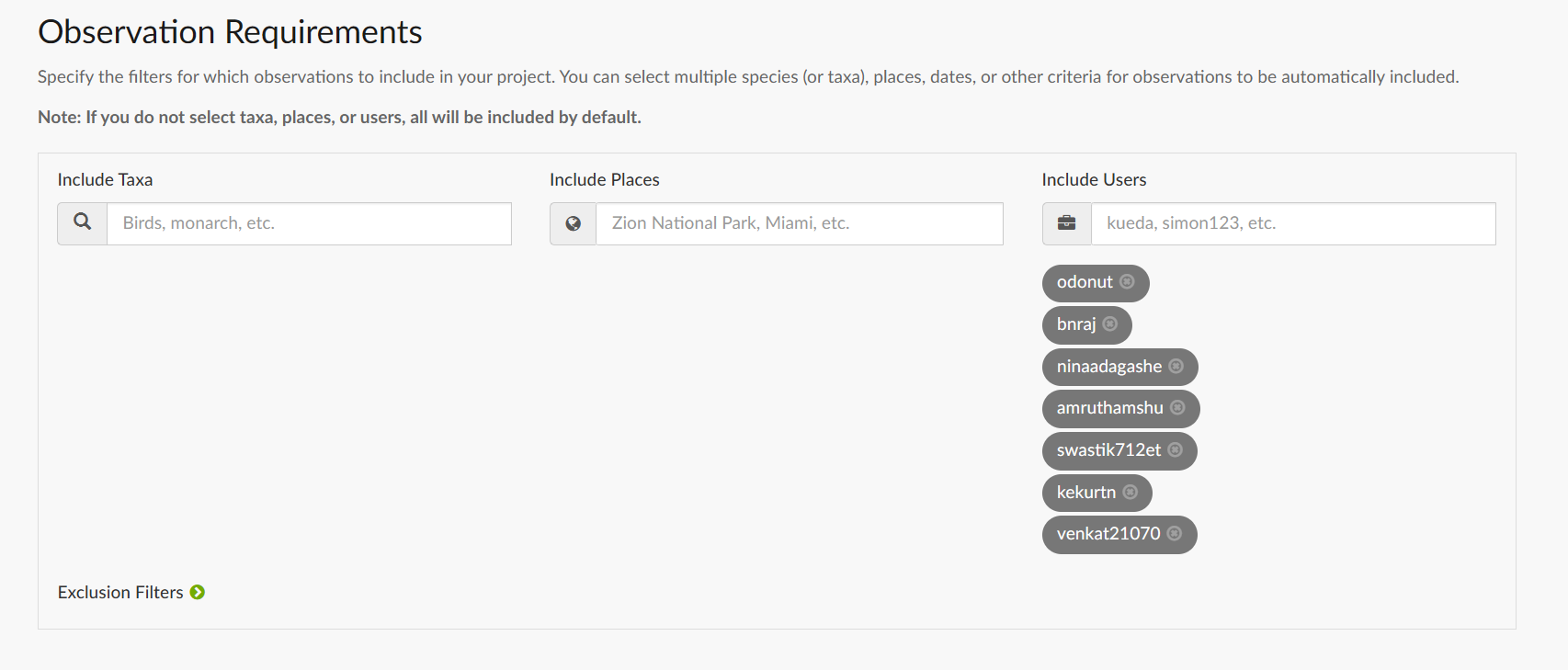Remove user odonut with its x icon
The image size is (1568, 670).
1127,282
